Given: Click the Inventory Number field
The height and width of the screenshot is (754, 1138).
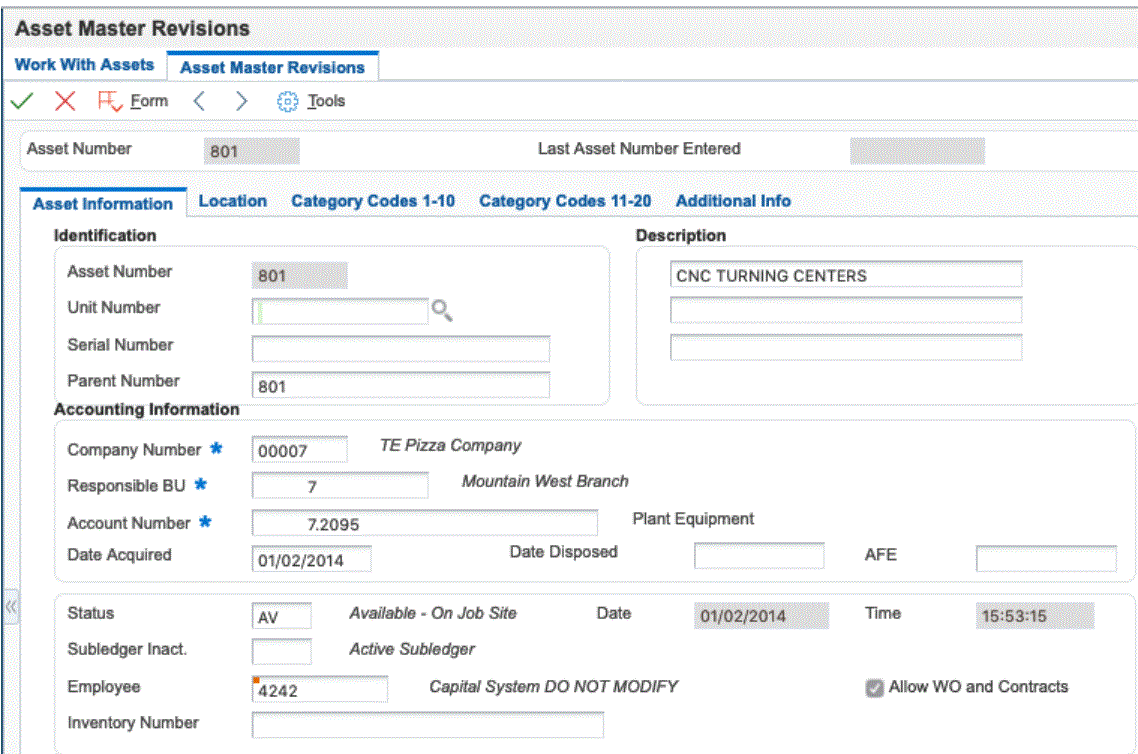Looking at the screenshot, I should coord(427,725).
